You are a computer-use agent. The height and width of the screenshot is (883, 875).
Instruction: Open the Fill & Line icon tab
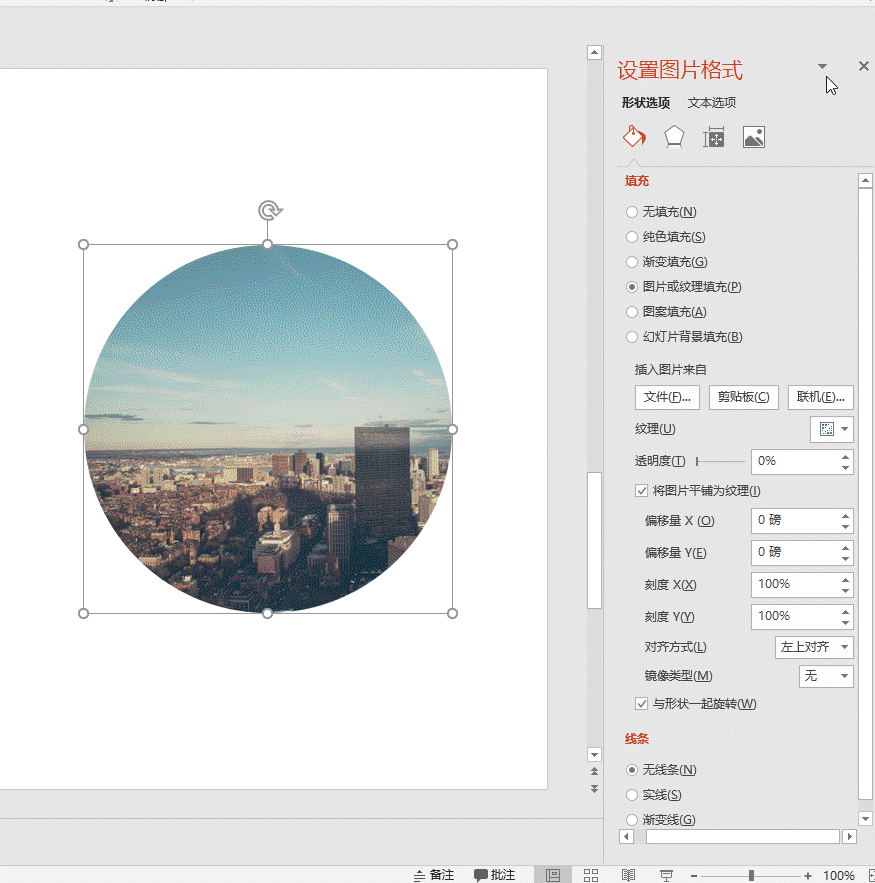tap(634, 137)
